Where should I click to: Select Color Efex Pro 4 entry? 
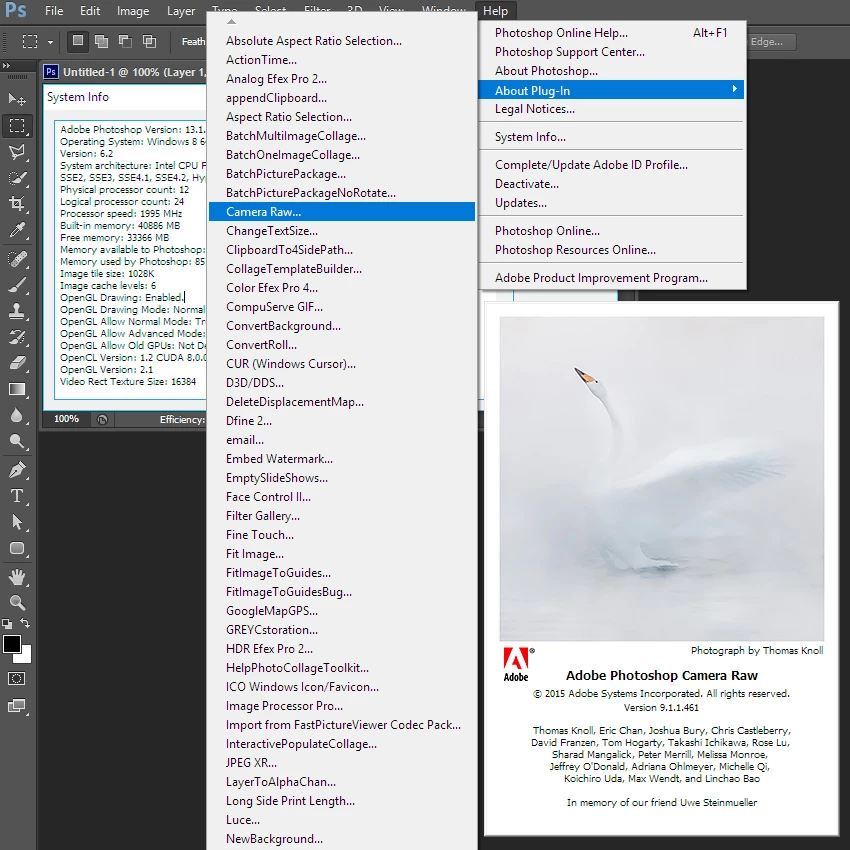point(342,288)
